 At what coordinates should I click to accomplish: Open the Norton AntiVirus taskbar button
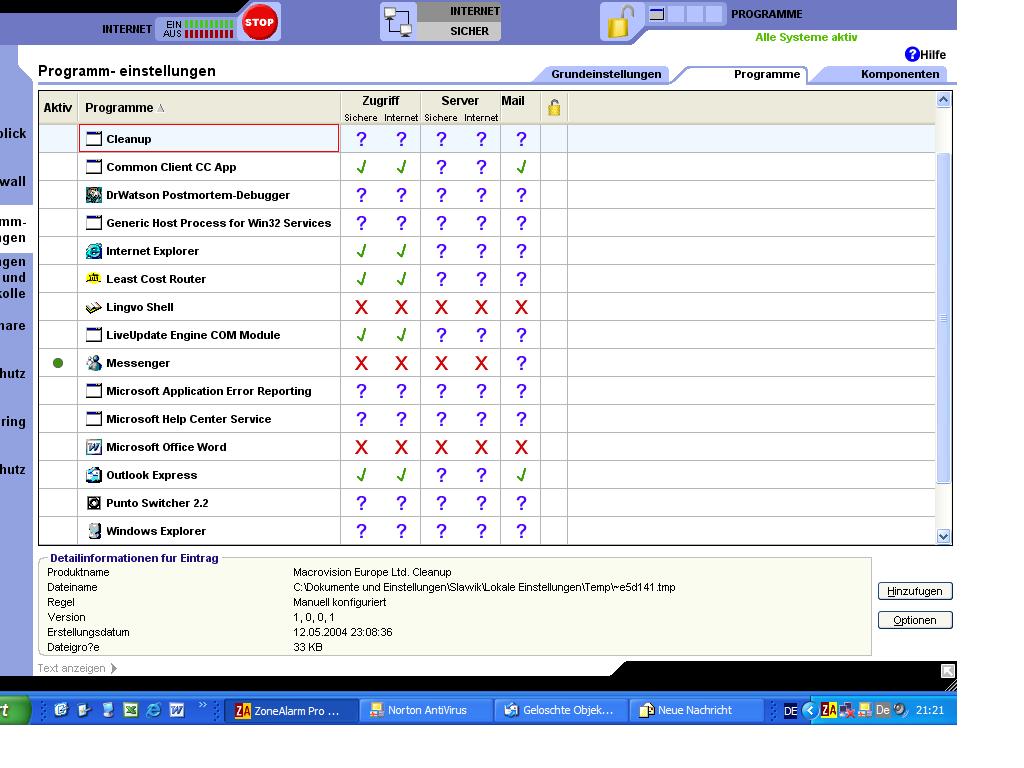click(x=427, y=710)
